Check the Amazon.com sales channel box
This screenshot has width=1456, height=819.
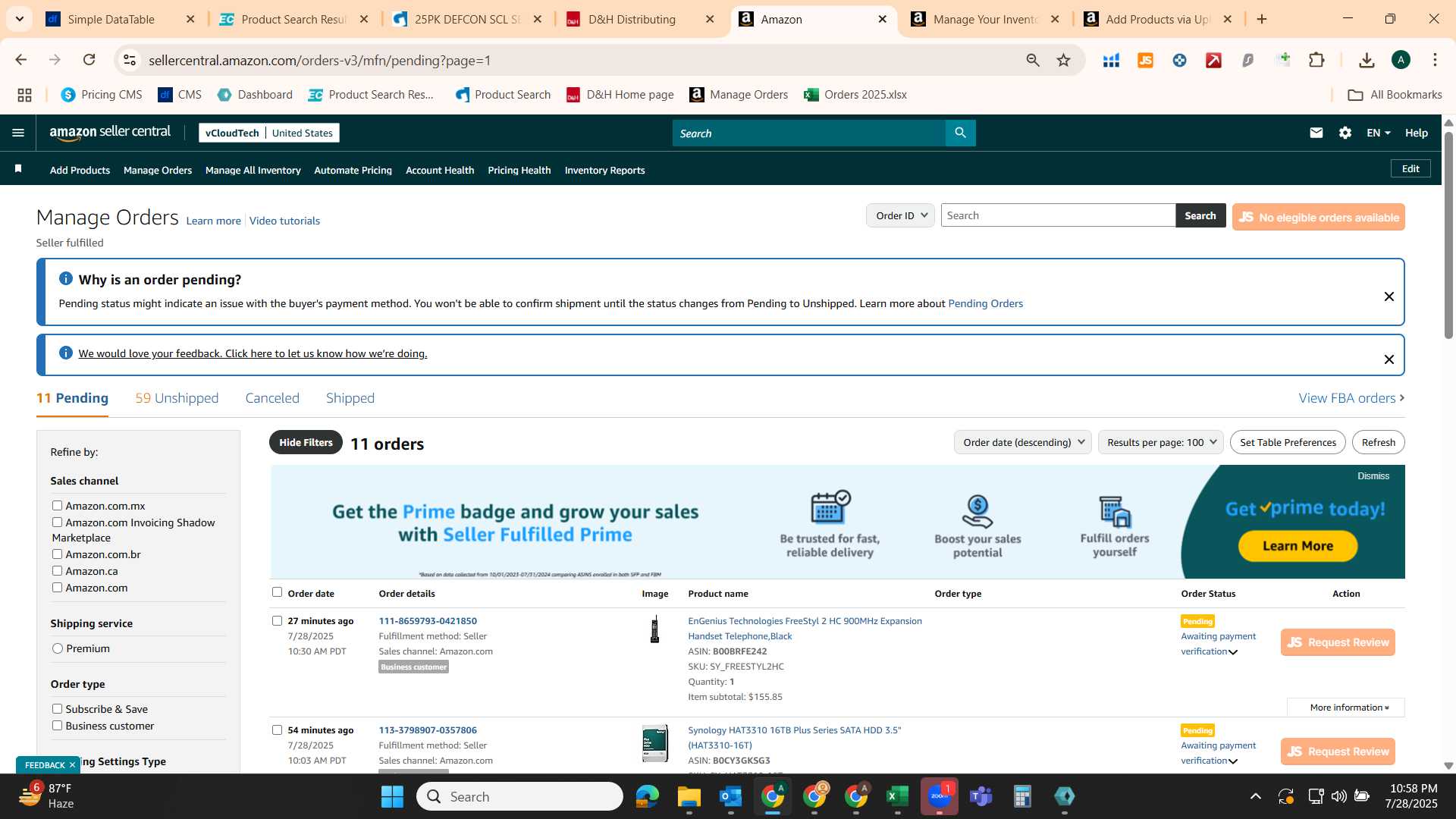click(57, 587)
